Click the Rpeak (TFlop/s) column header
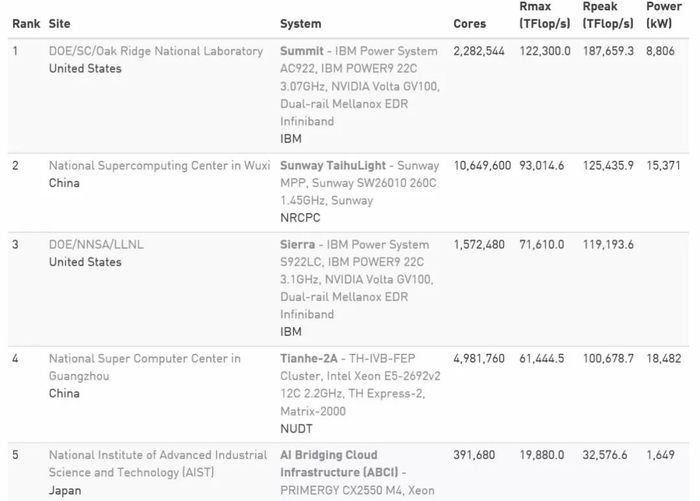Screen dimensions: 700x501 pos(609,15)
